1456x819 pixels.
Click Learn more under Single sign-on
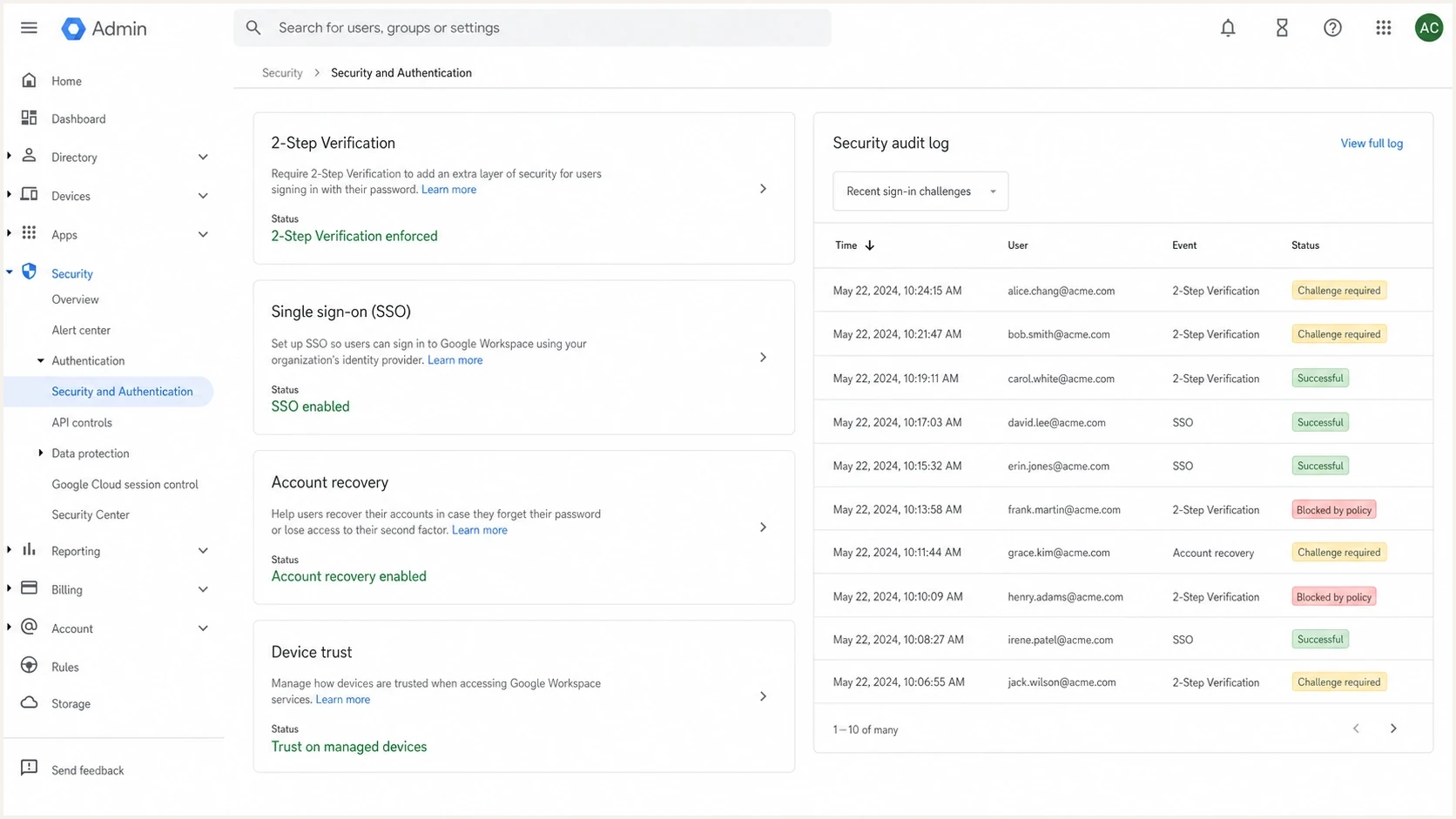tap(455, 360)
